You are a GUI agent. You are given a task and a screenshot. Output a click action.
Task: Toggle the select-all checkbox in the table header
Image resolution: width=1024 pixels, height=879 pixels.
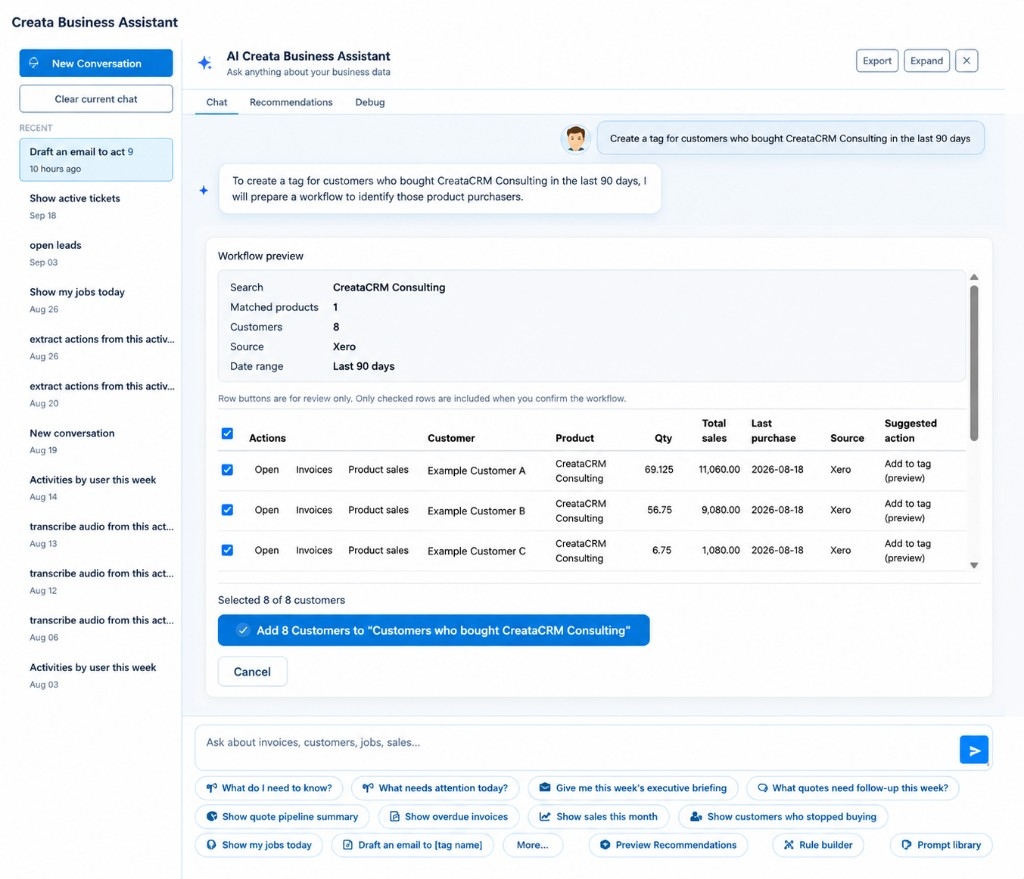click(x=227, y=434)
